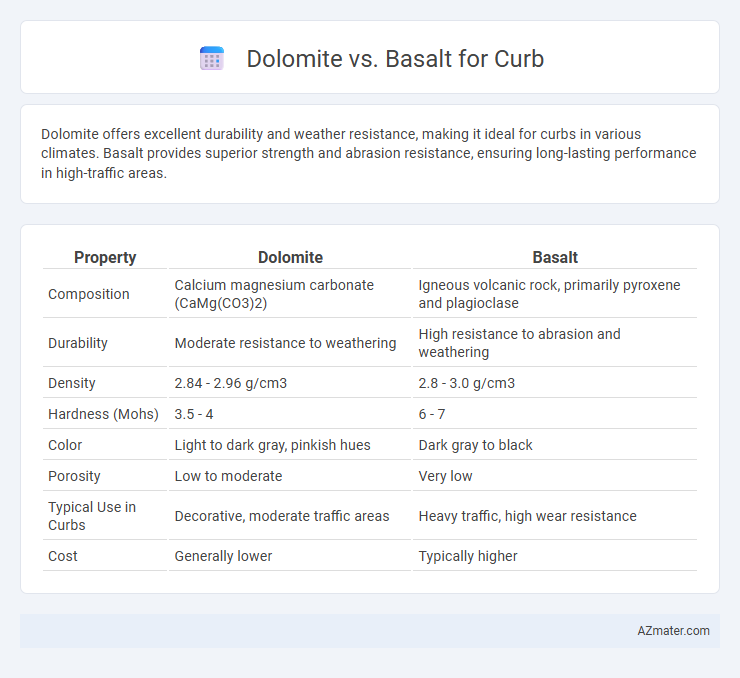The width and height of the screenshot is (740, 678).
Task: Click the 'Durability' row label
Action: coord(78,343)
